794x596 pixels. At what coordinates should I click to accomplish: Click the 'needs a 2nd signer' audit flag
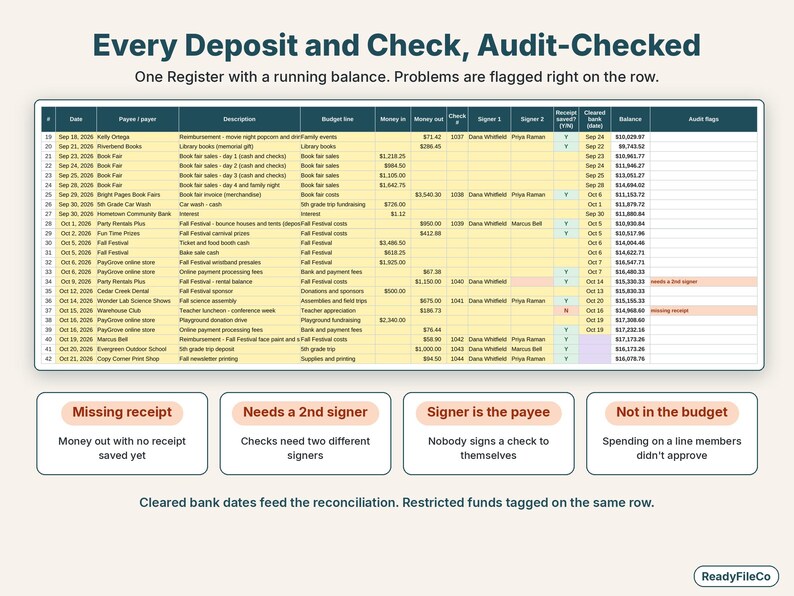[x=704, y=282]
